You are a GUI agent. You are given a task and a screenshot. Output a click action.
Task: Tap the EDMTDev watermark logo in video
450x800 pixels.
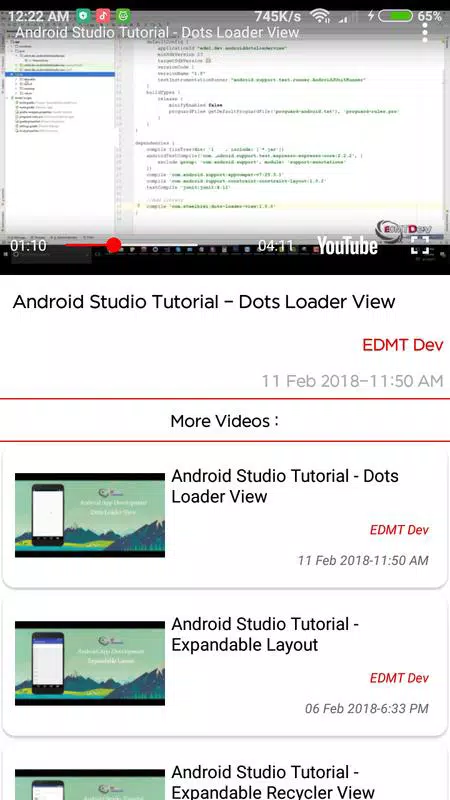point(404,230)
